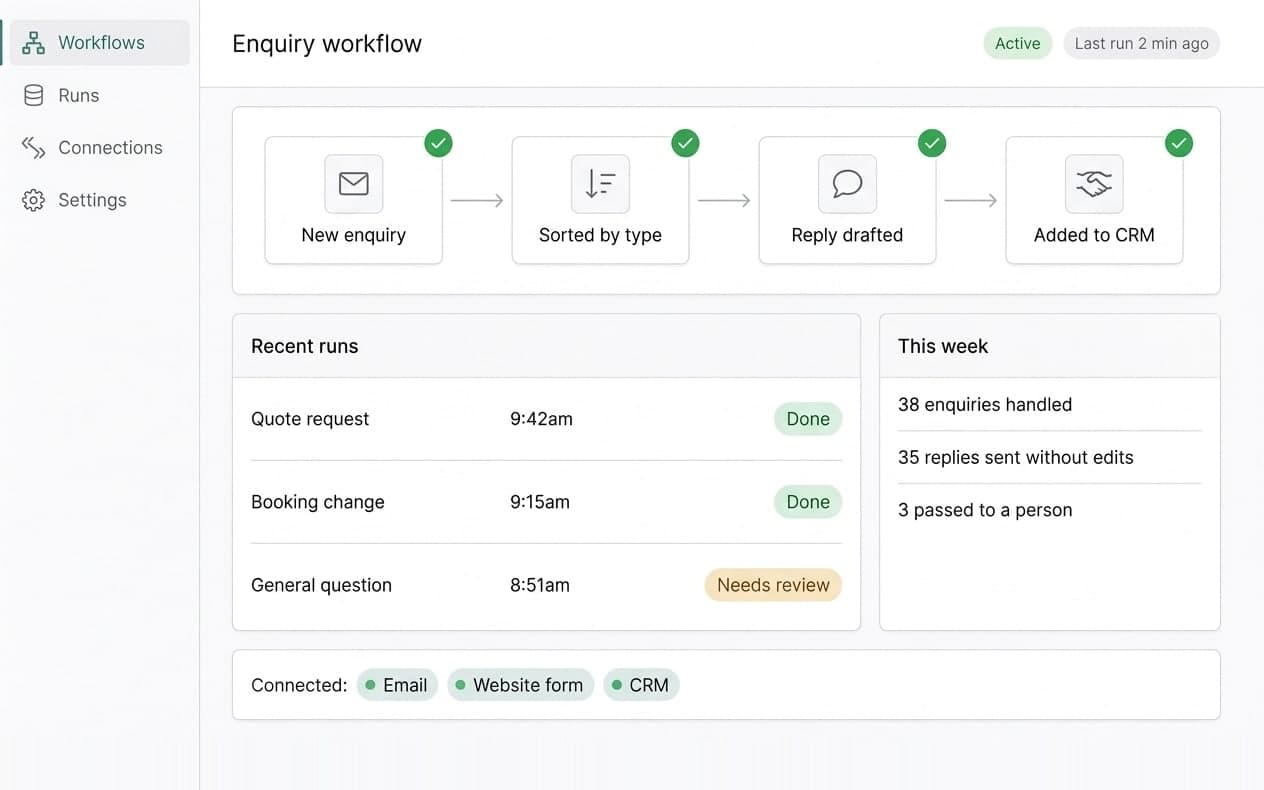1264x790 pixels.
Task: Open the Workflows sidebar item
Action: [x=99, y=43]
